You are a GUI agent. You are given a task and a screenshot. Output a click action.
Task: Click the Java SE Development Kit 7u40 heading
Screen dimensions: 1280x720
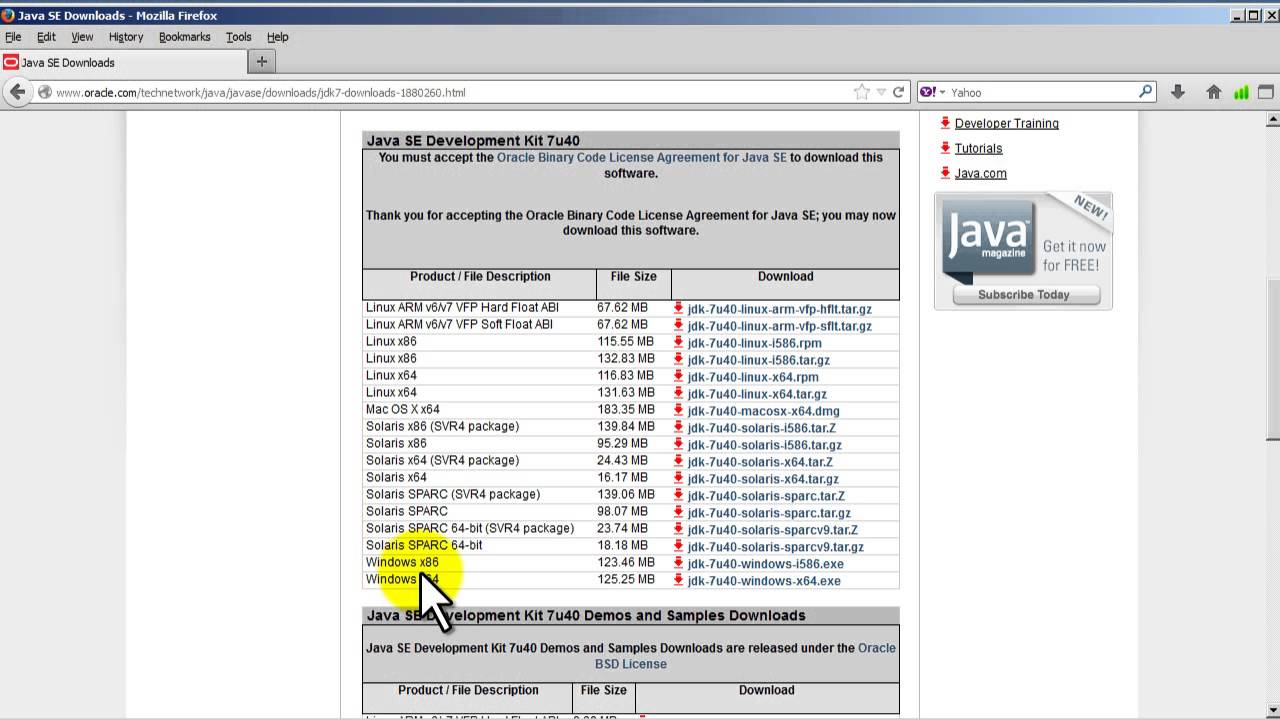[473, 140]
